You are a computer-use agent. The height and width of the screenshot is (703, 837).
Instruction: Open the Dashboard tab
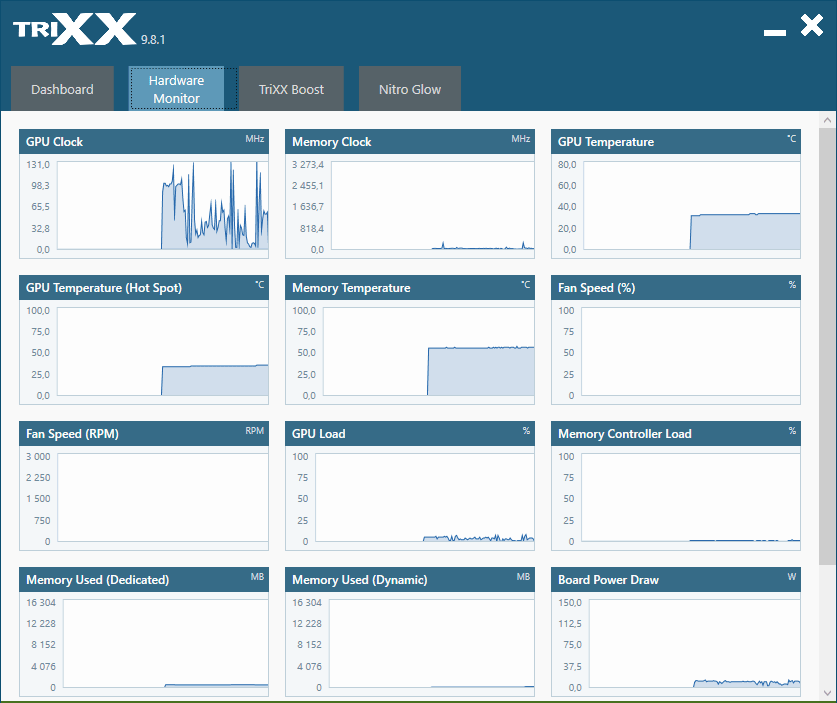point(62,89)
